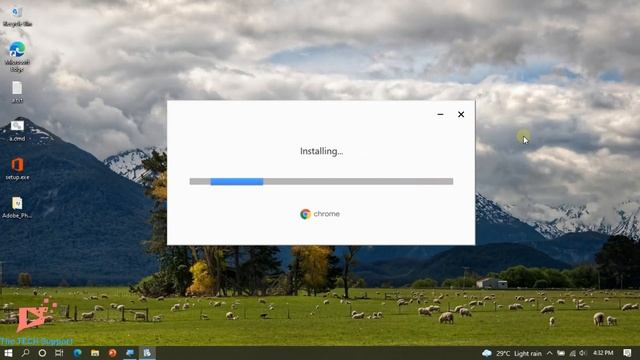Select the Microsoft Edge desktop shortcut
Image resolution: width=640 pixels, height=360 pixels.
pos(17,56)
